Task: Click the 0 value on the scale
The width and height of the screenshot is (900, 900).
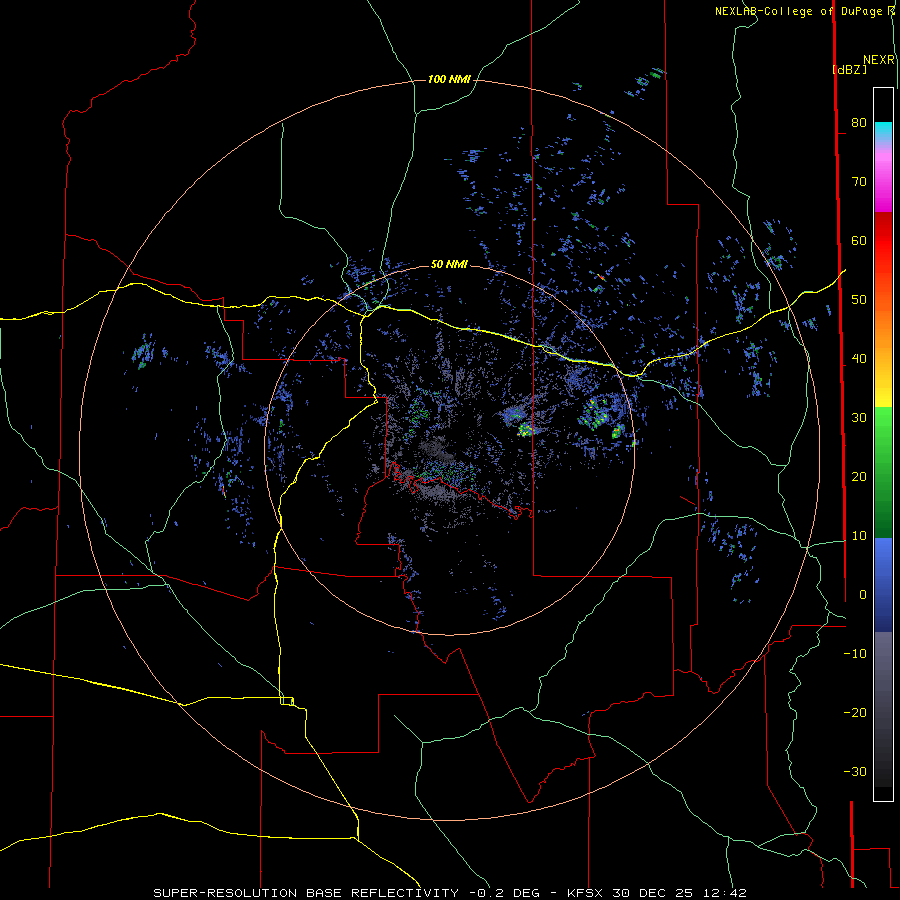Action: coord(863,595)
